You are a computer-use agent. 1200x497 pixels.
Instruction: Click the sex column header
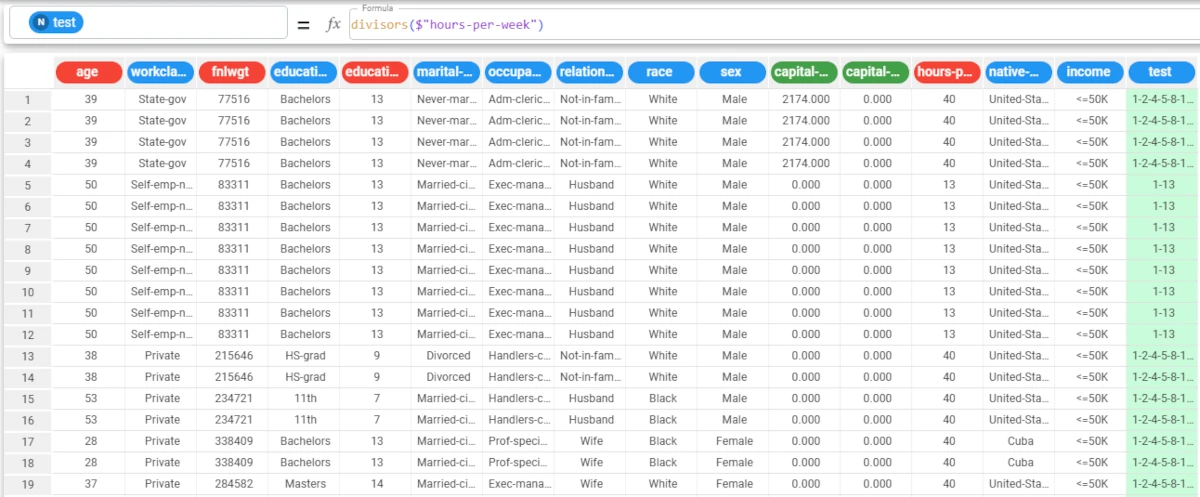[733, 72]
